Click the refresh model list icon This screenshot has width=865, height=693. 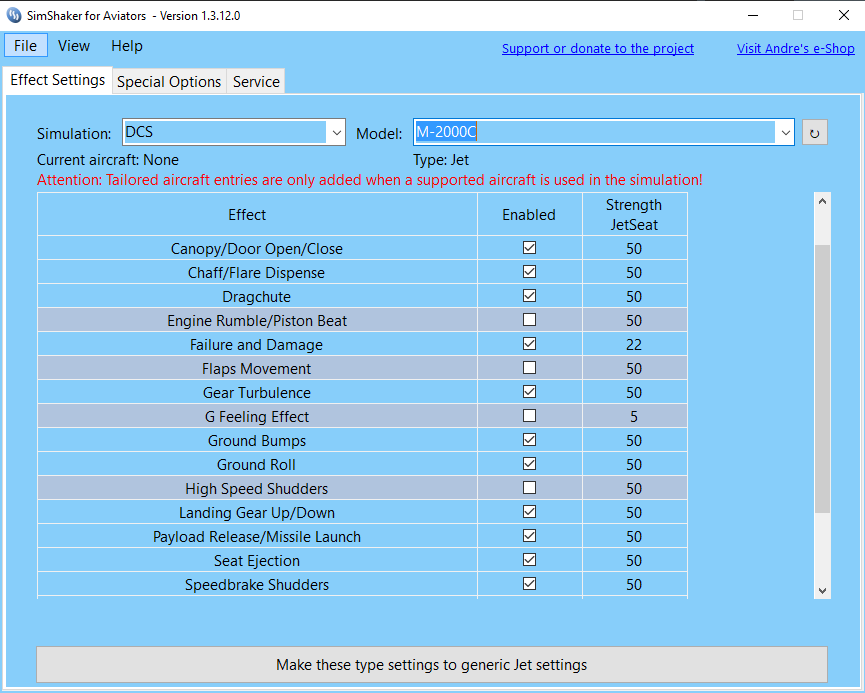(814, 132)
